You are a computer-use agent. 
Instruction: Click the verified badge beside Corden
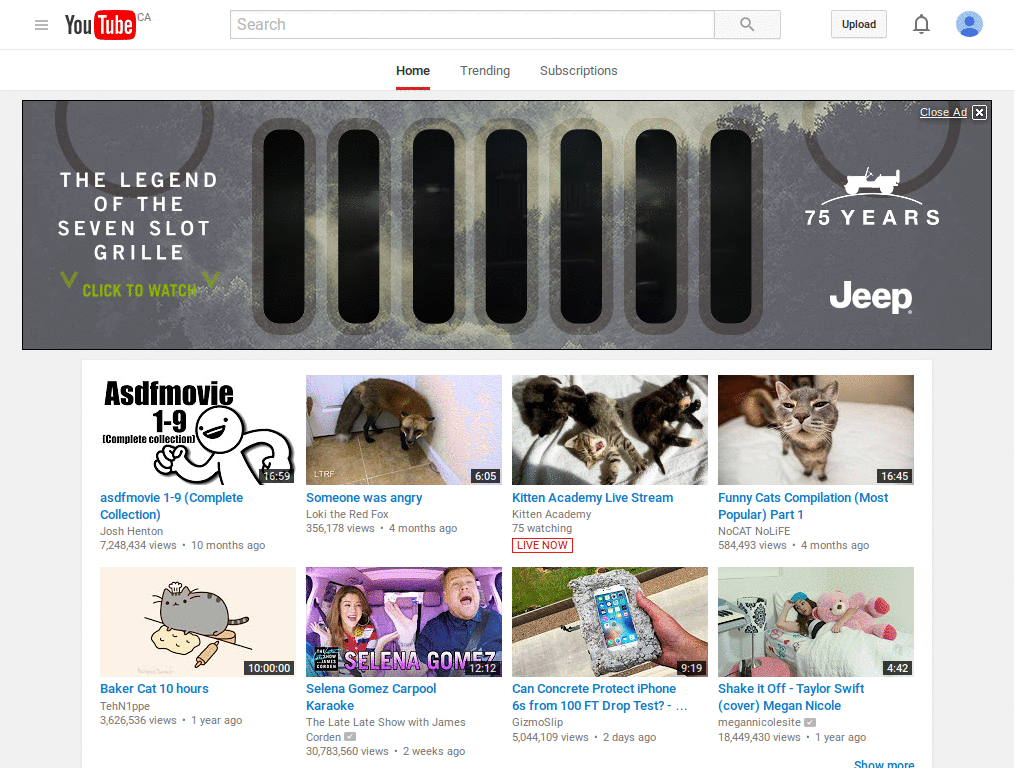tap(350, 737)
